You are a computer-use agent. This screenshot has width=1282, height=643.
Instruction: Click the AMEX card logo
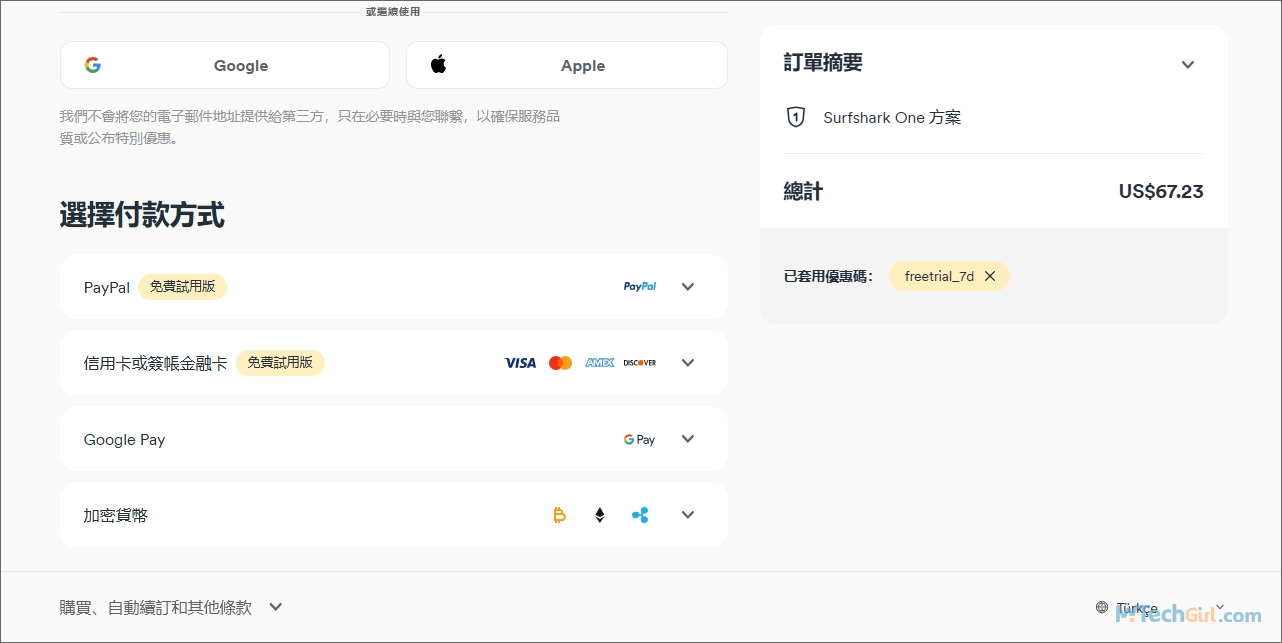[600, 363]
